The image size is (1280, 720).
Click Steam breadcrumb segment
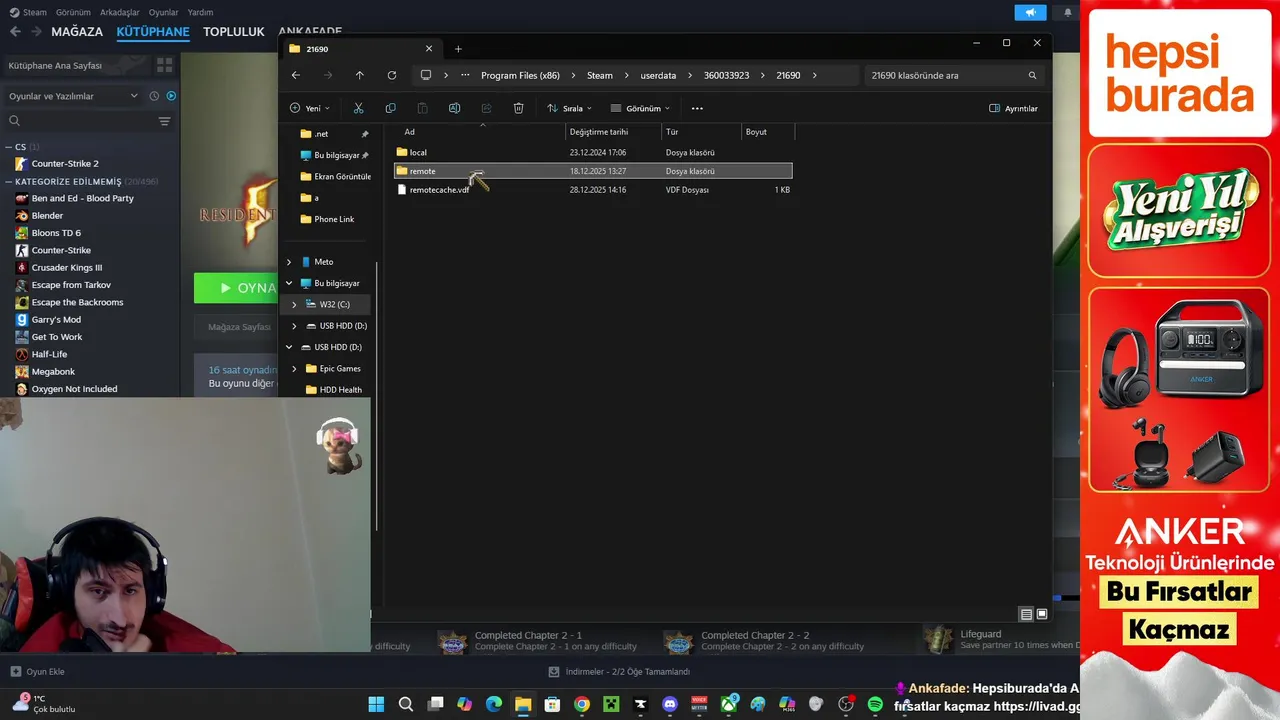tap(599, 75)
